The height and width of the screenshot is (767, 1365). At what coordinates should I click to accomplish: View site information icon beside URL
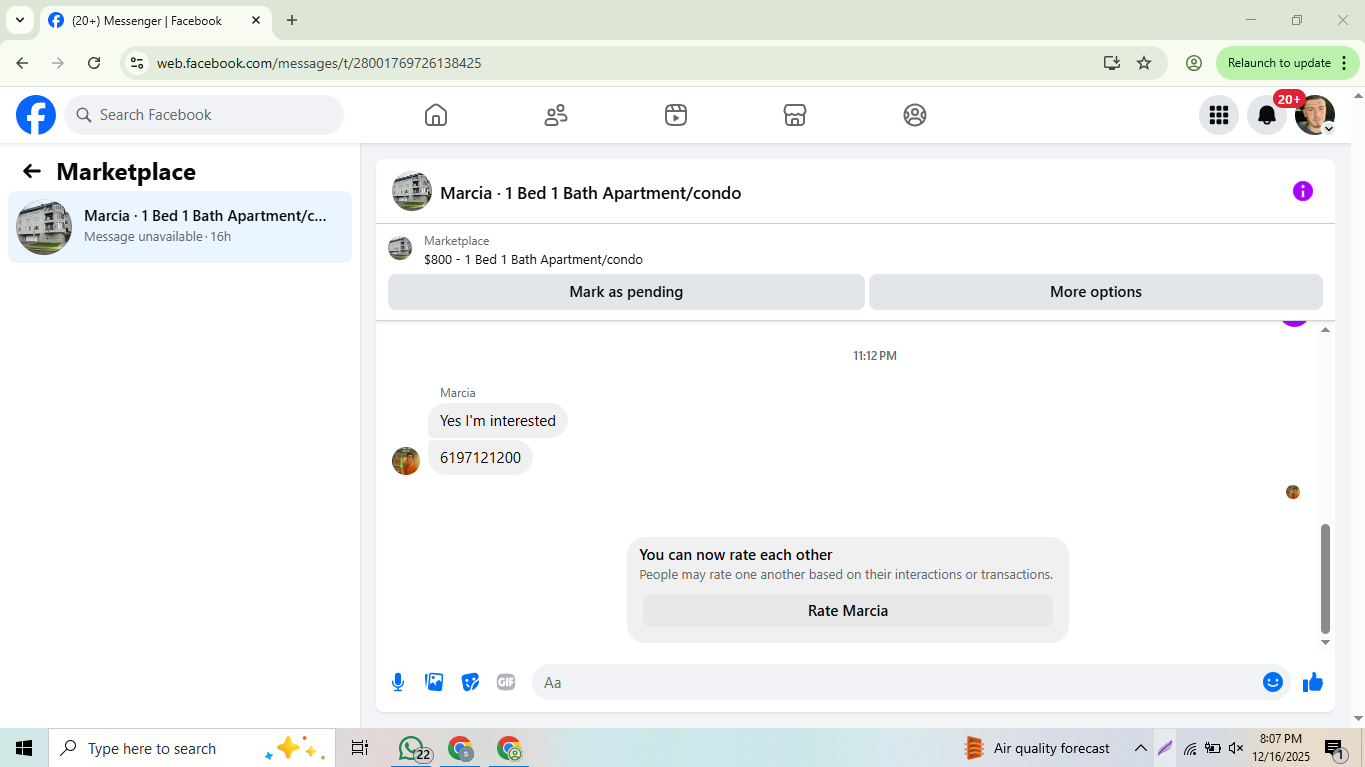(x=137, y=63)
